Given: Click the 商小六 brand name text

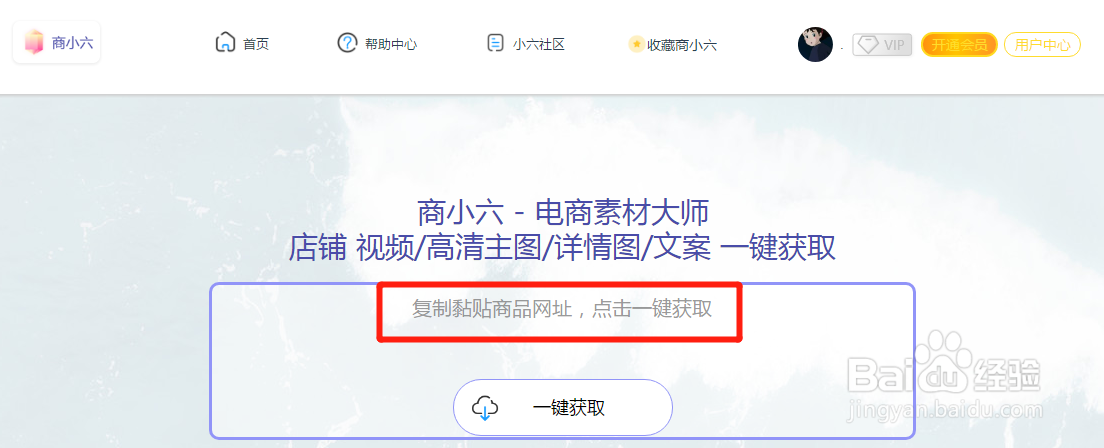Looking at the screenshot, I should (x=72, y=43).
